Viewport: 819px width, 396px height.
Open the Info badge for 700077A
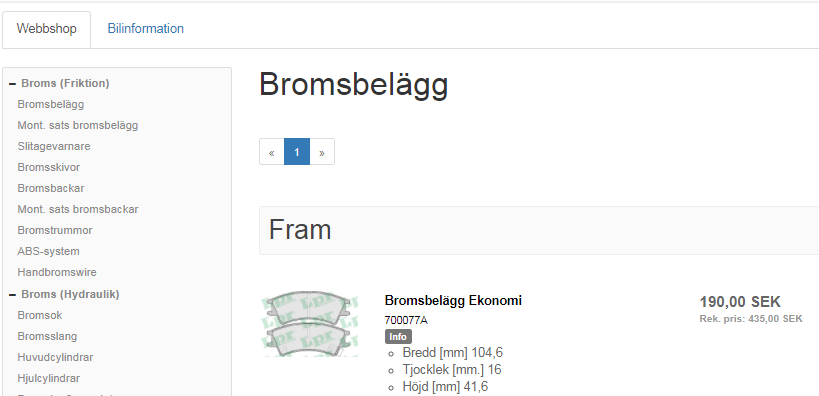pos(398,336)
